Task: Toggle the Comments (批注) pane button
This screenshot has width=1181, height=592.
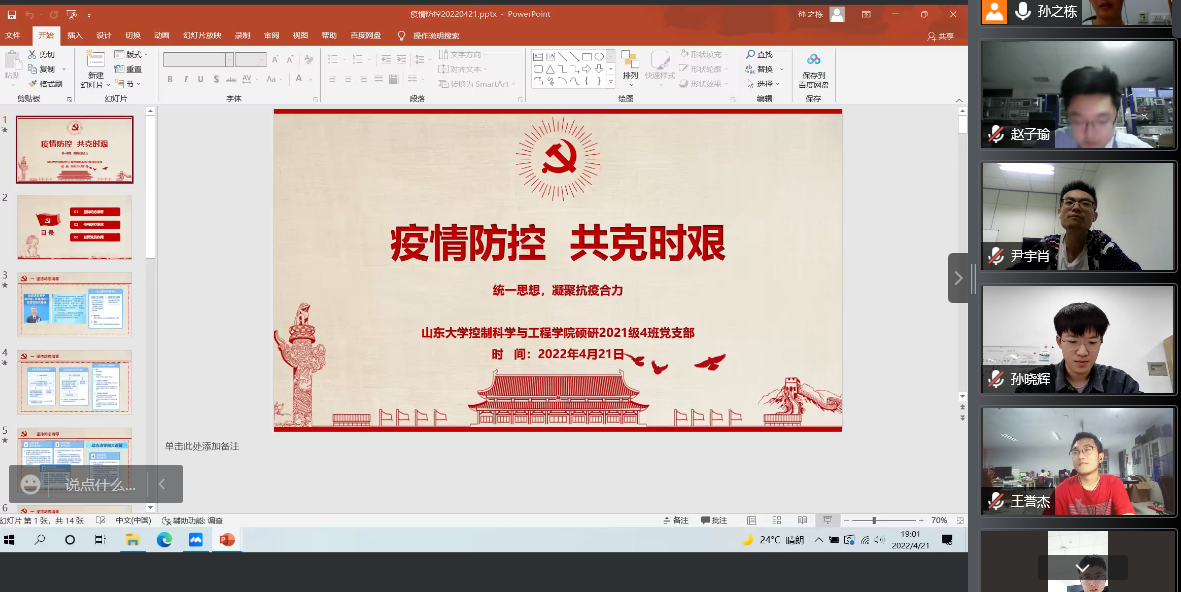Action: click(x=713, y=521)
